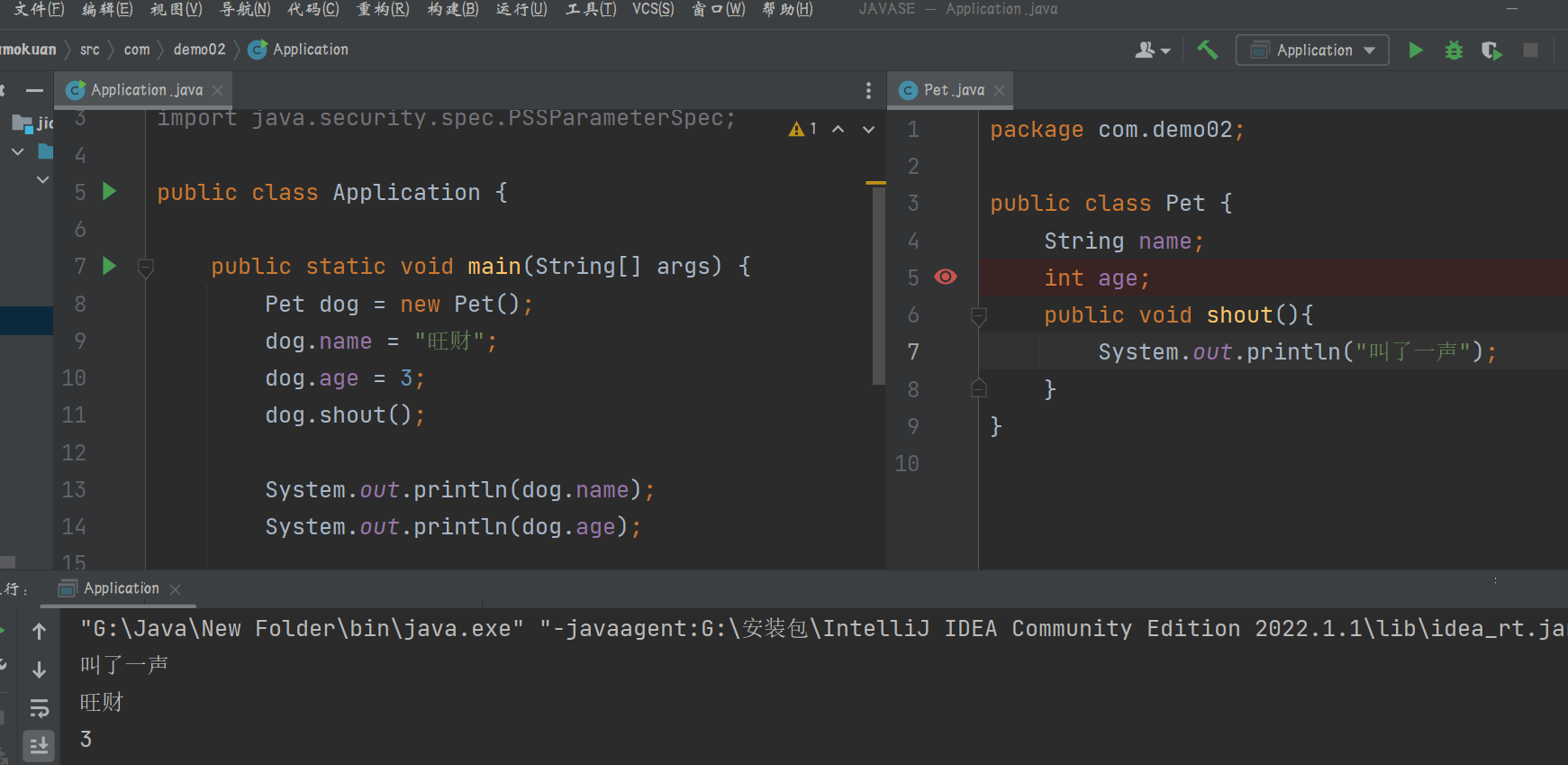The width and height of the screenshot is (1568, 765).
Task: Open the Application run configuration dropdown
Action: [x=1312, y=50]
